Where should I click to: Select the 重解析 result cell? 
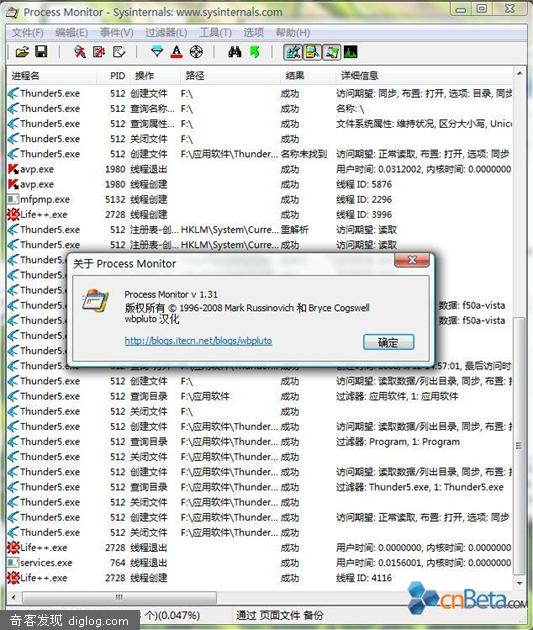coord(294,229)
